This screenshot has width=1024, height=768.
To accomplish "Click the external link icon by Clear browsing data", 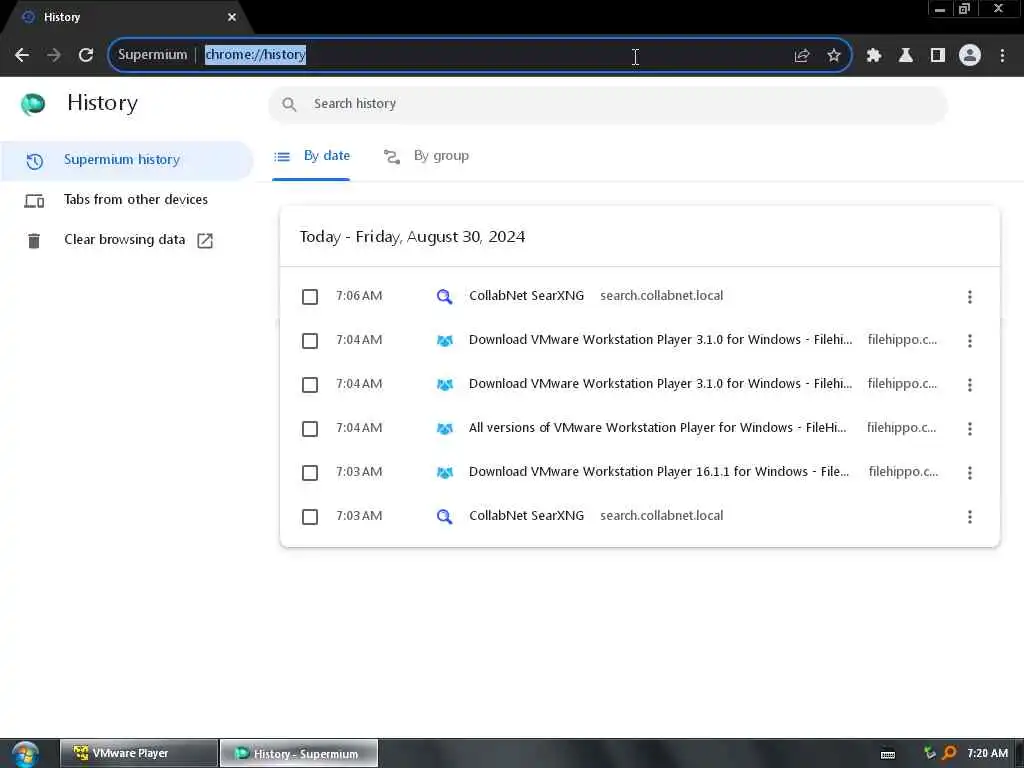I will pos(205,240).
